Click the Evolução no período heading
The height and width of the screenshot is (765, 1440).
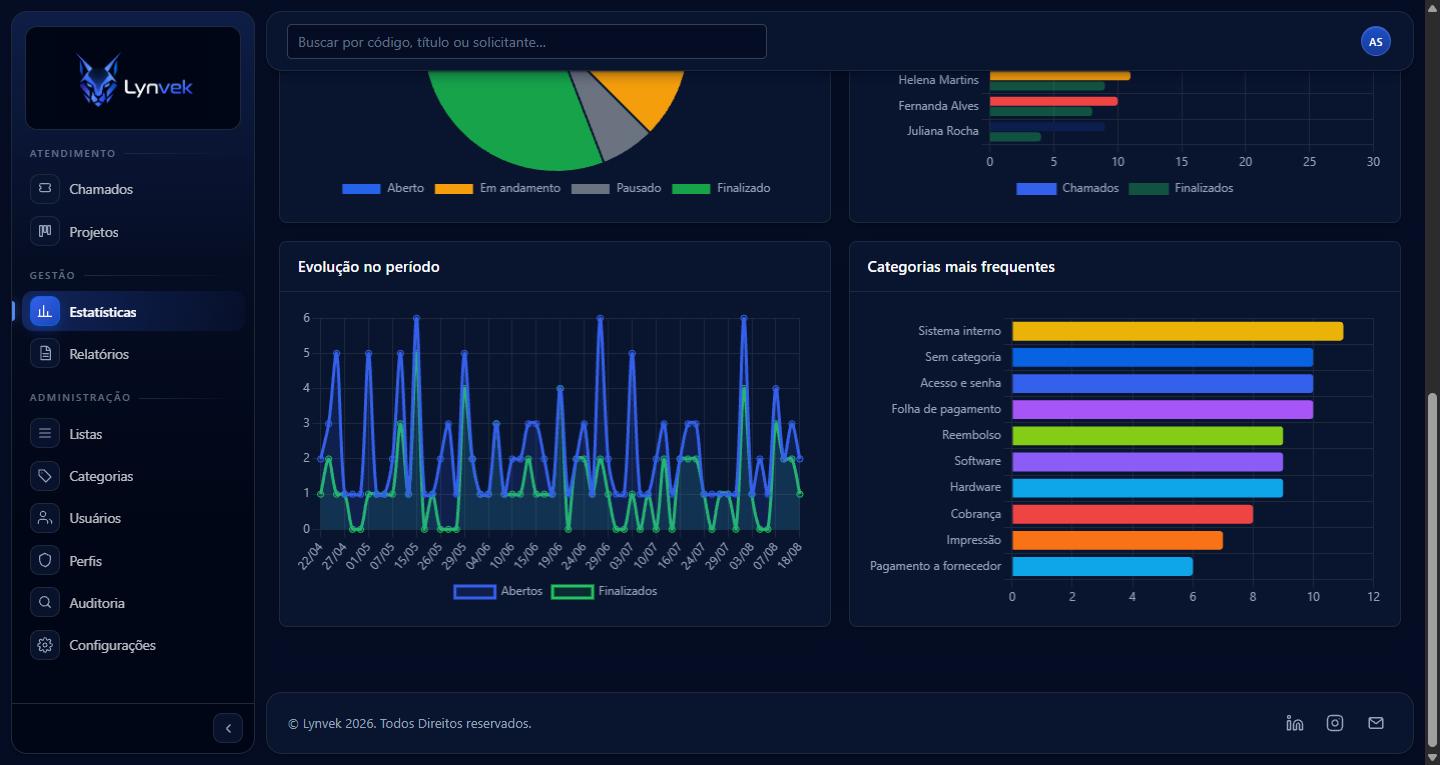[369, 267]
